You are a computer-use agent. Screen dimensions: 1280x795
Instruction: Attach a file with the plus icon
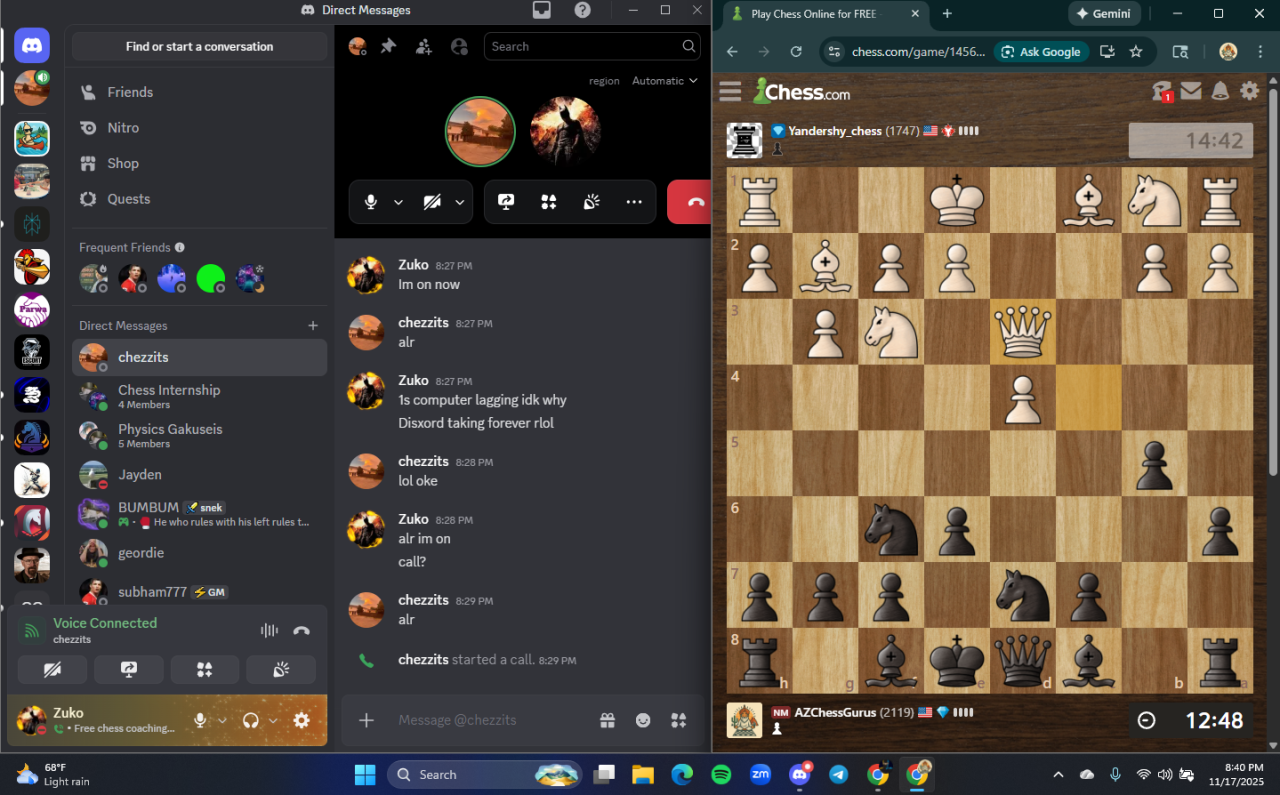(367, 720)
